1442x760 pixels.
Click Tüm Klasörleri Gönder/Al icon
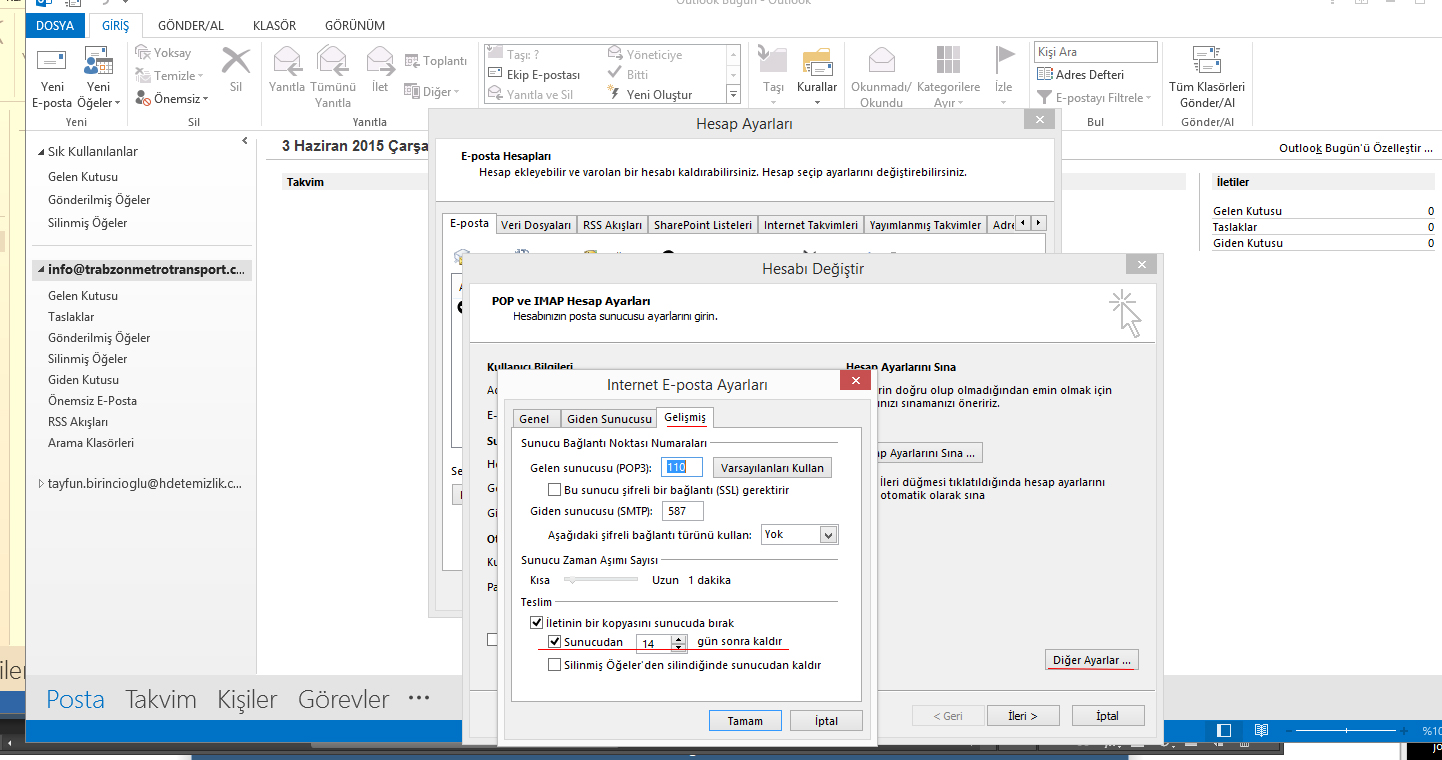[x=1207, y=61]
